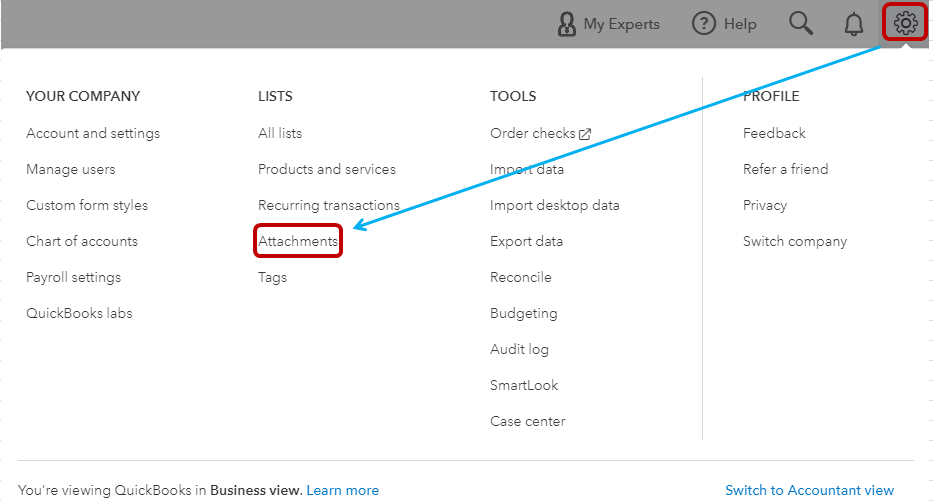Image resolution: width=933 pixels, height=503 pixels.
Task: Click the LISTS heading
Action: point(275,96)
